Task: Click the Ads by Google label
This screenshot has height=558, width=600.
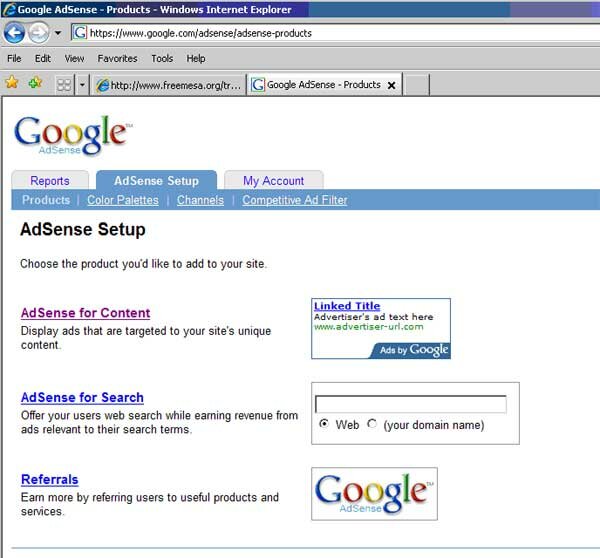Action: tap(411, 350)
